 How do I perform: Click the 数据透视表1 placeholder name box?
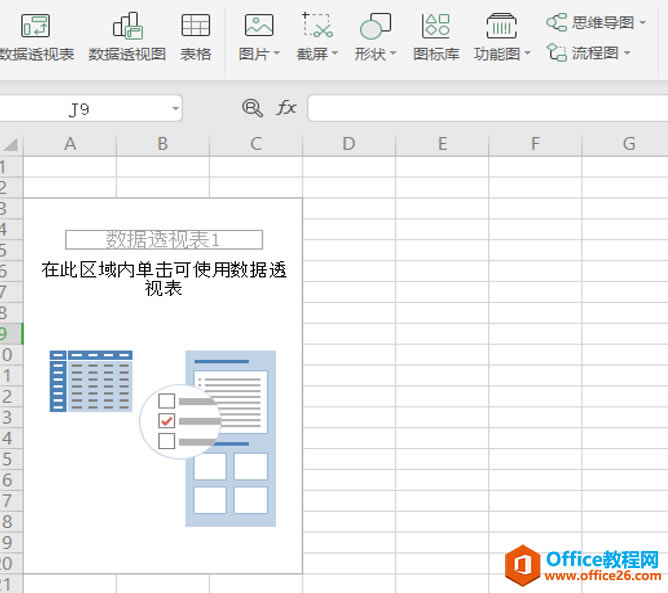coord(164,239)
